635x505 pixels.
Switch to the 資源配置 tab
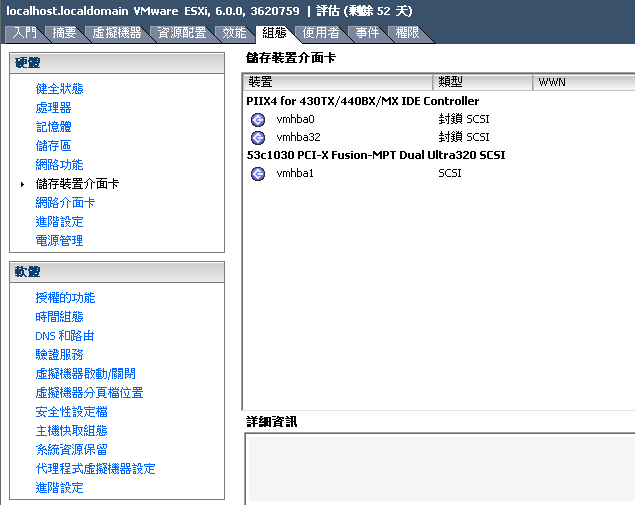pyautogui.click(x=182, y=33)
